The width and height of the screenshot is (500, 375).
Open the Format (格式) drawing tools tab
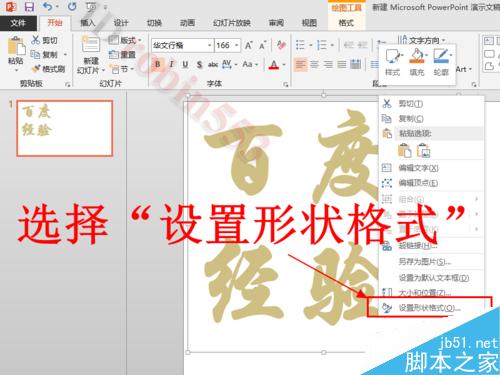pyautogui.click(x=346, y=23)
